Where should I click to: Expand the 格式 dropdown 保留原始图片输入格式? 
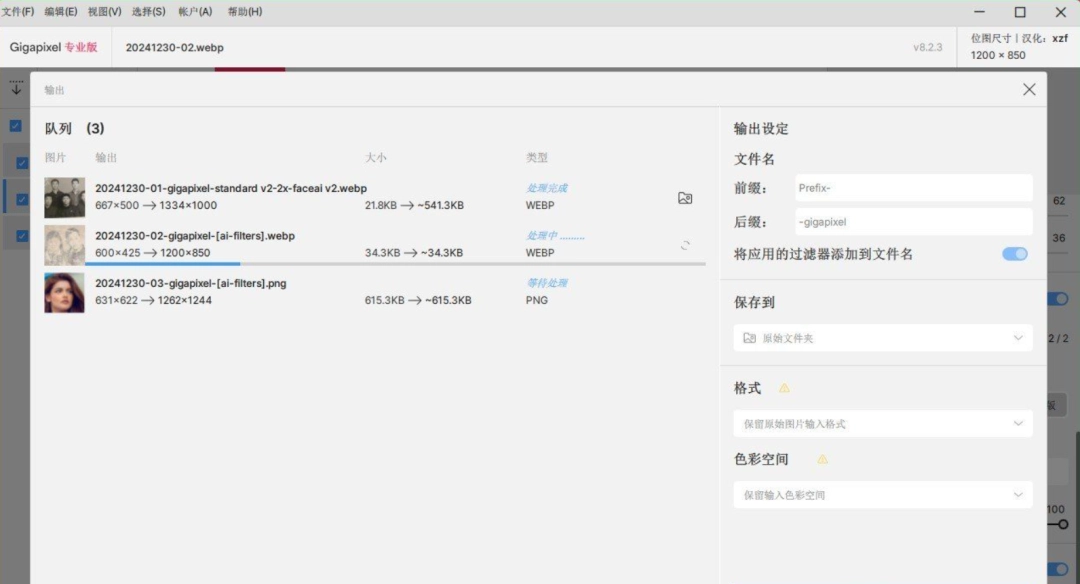882,424
